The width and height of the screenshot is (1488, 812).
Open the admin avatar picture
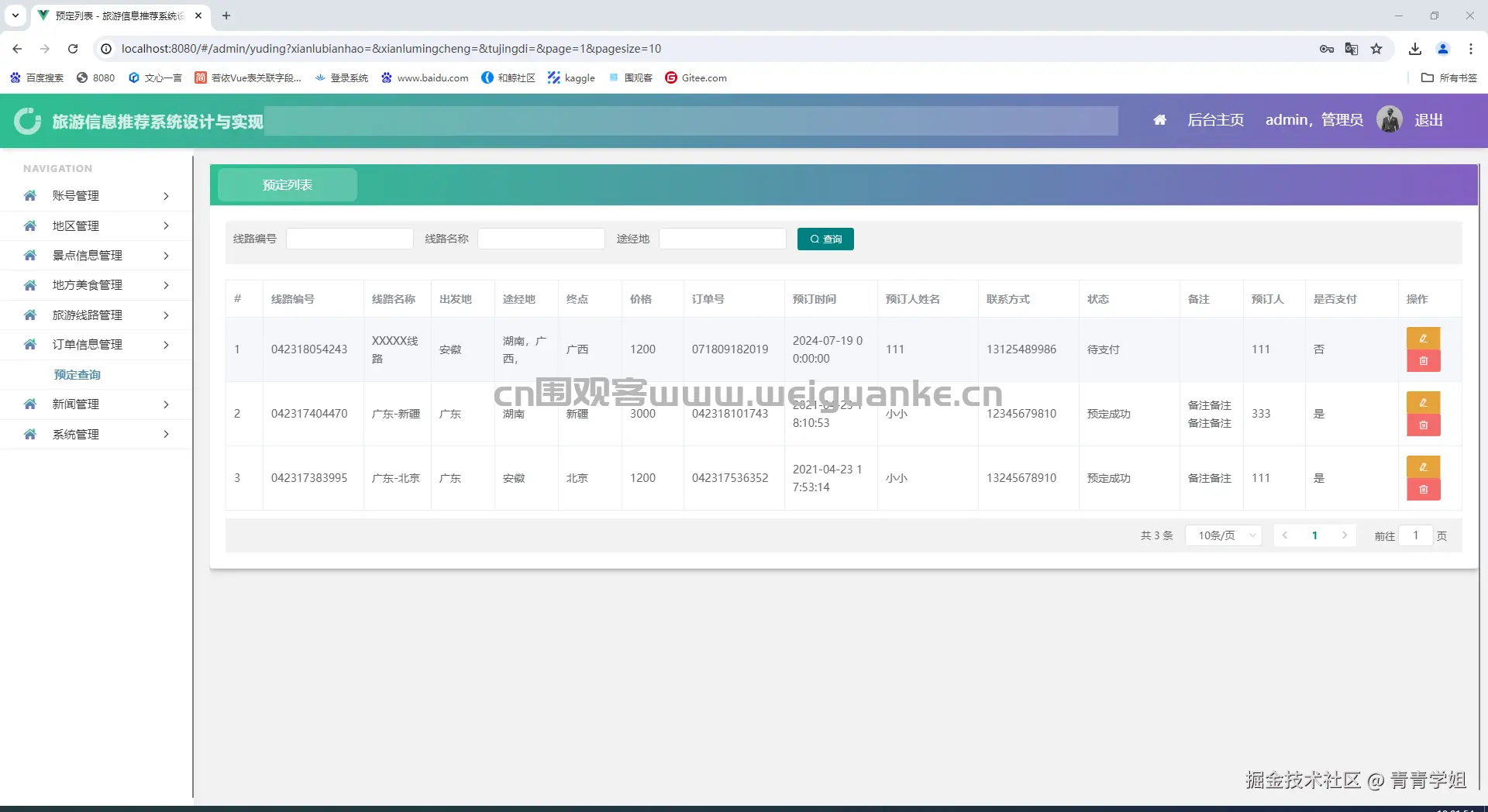(x=1389, y=119)
